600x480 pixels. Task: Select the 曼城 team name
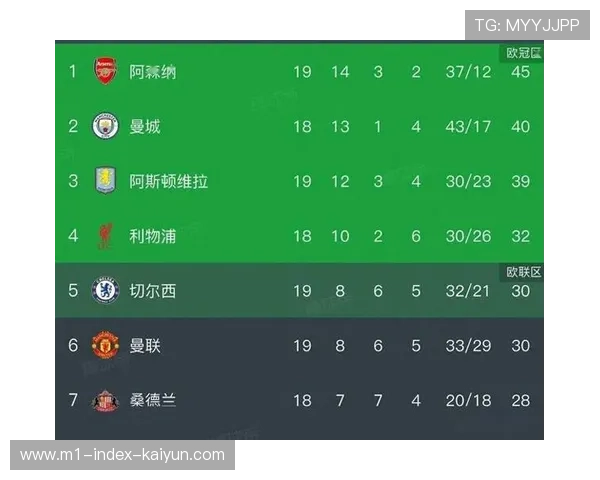point(145,127)
